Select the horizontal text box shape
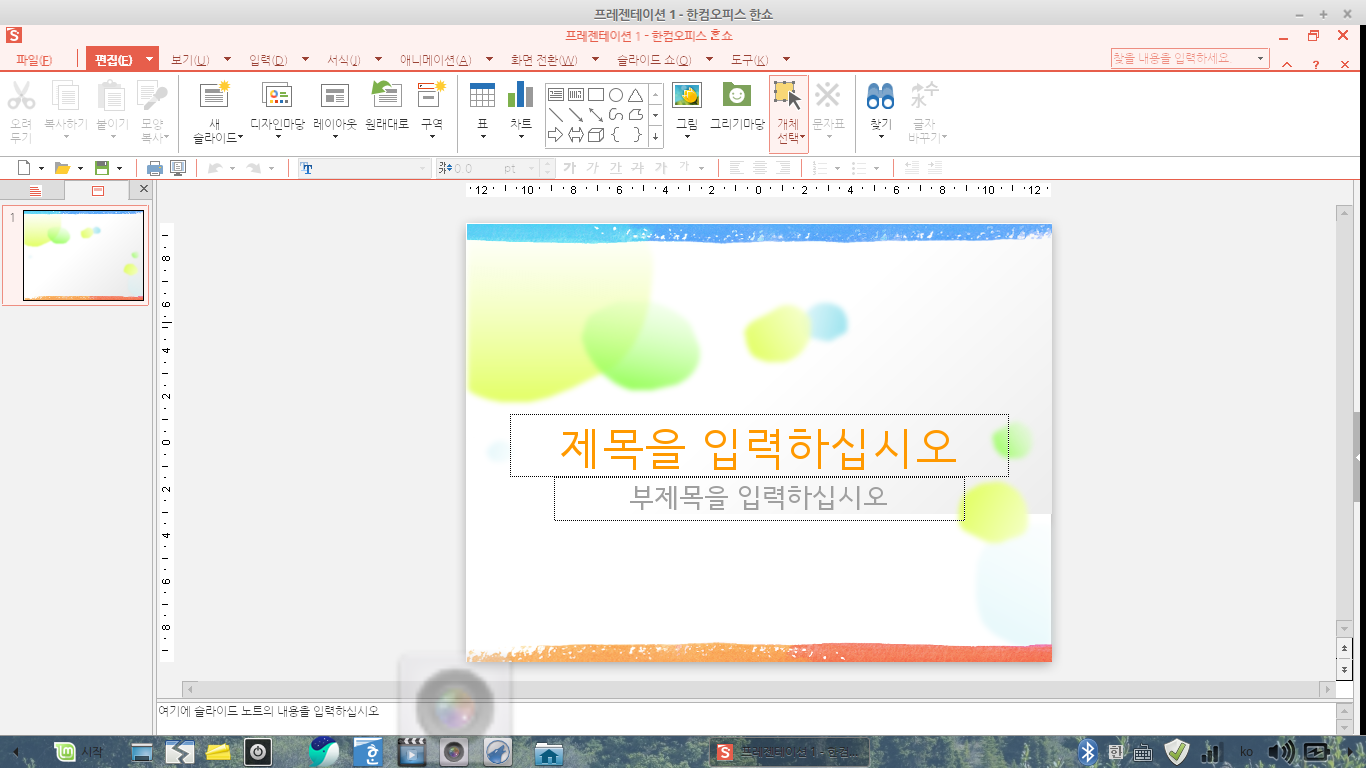 pyautogui.click(x=556, y=95)
